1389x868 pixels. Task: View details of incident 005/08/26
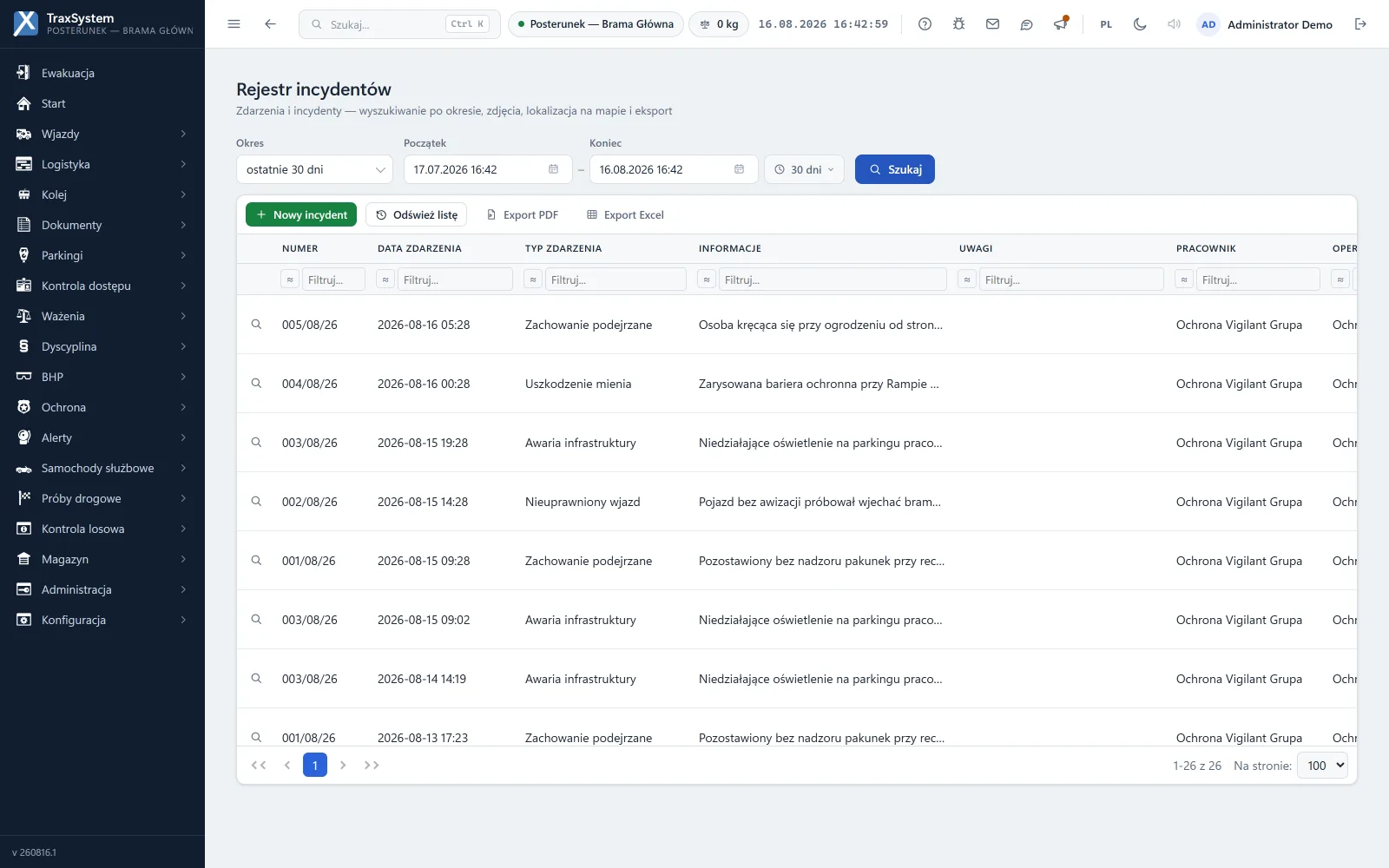[x=256, y=324]
